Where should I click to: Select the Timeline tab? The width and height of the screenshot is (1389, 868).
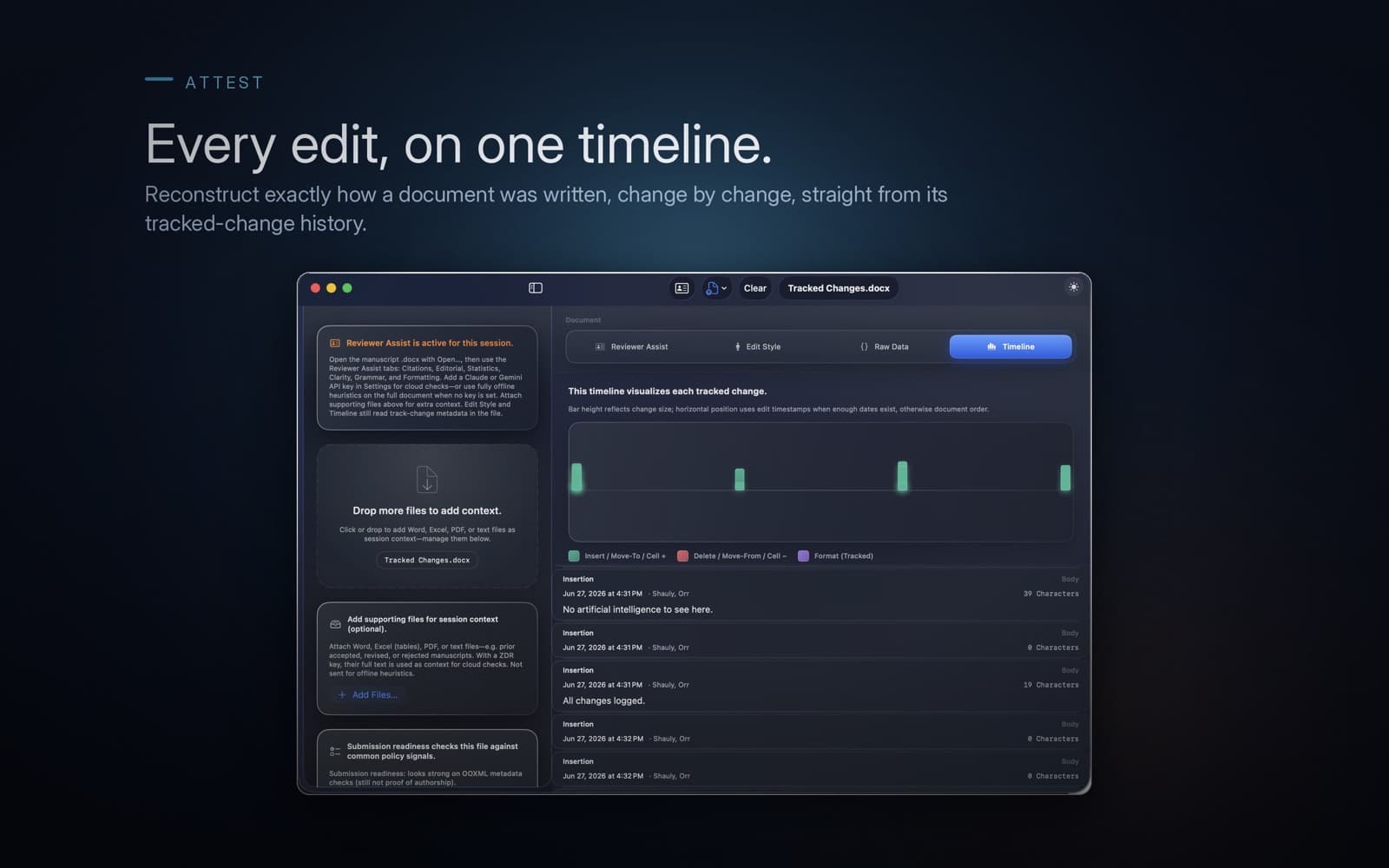coord(1010,346)
